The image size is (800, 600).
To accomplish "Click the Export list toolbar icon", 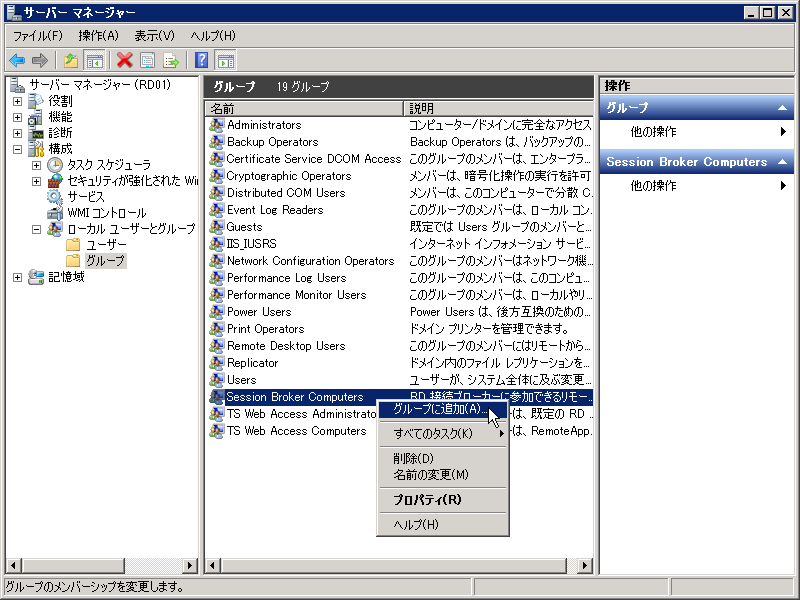I will 171,61.
